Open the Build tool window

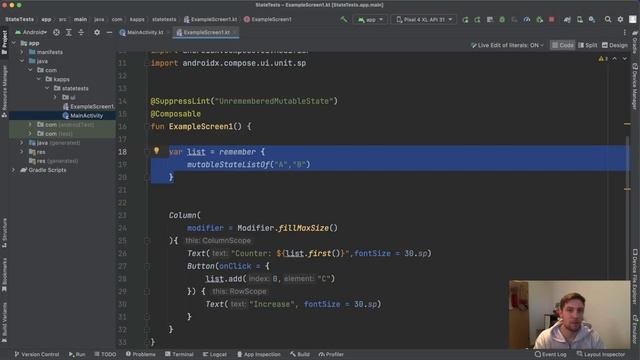[x=300, y=354]
